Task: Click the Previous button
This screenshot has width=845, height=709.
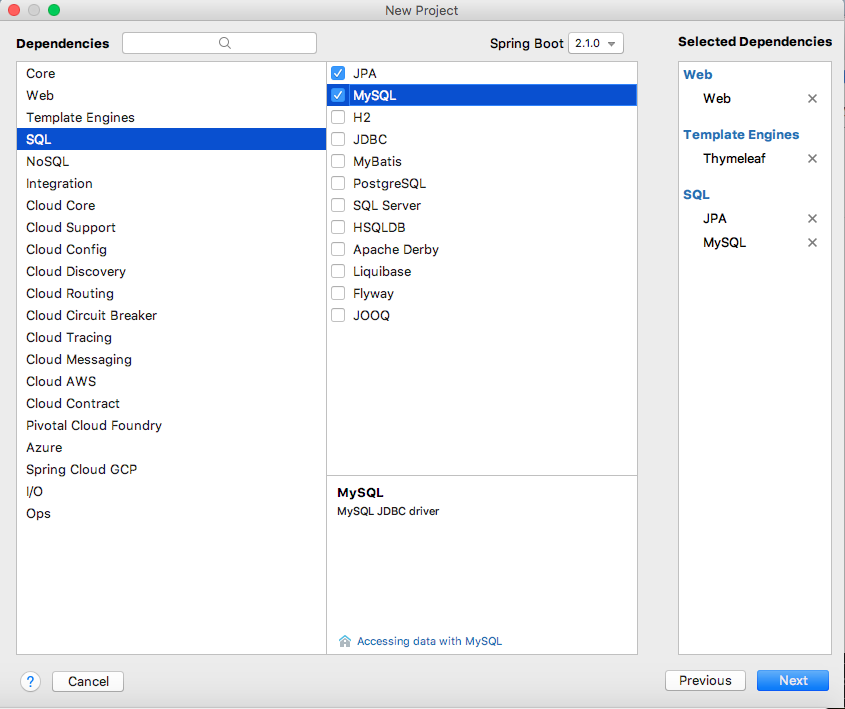Action: (705, 680)
